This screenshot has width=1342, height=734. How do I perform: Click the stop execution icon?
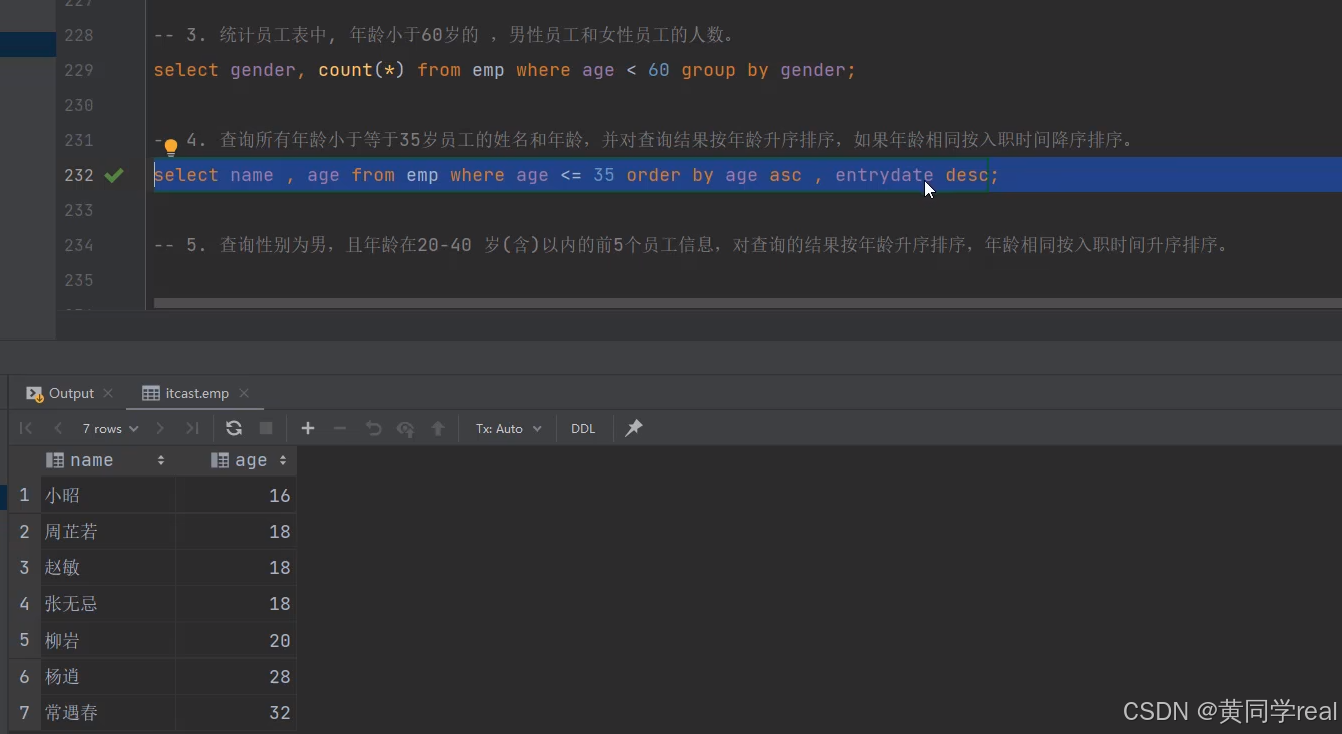coord(266,428)
